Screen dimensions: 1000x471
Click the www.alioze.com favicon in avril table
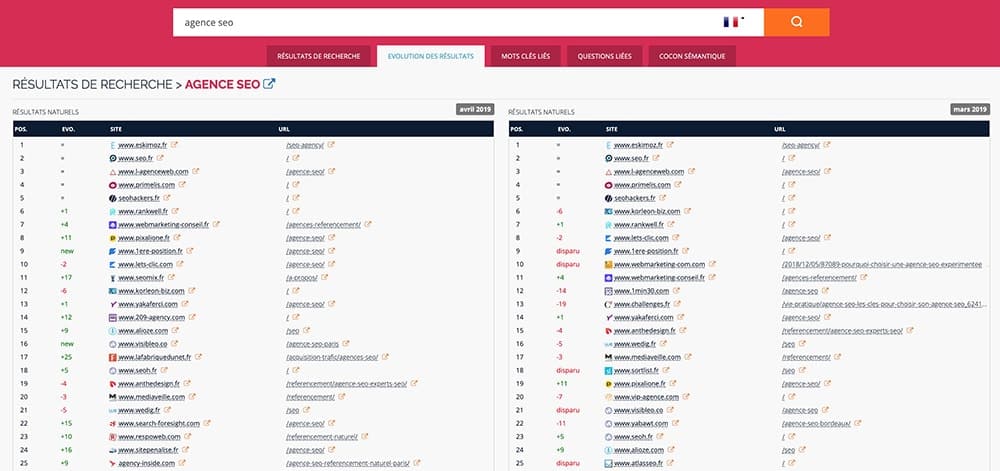[113, 331]
